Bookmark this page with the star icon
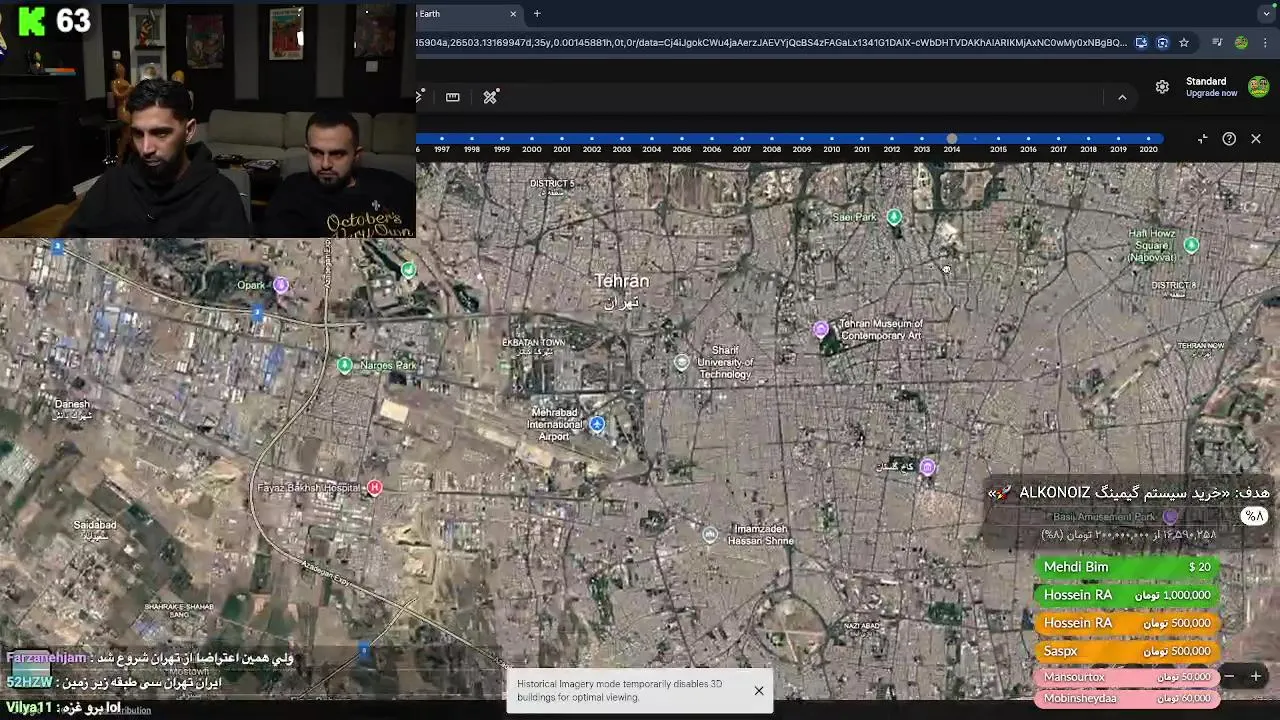 (x=1184, y=43)
